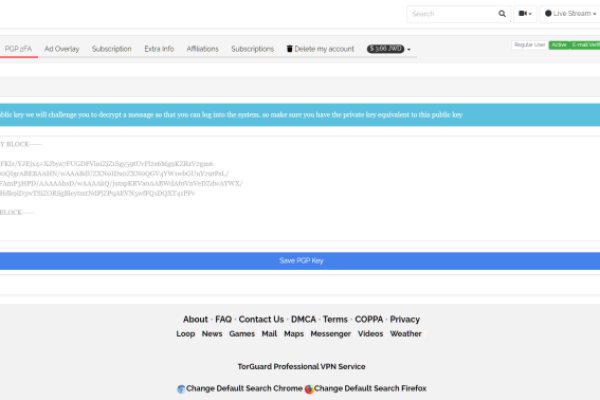Follow the Contact Us link

pos(261,319)
